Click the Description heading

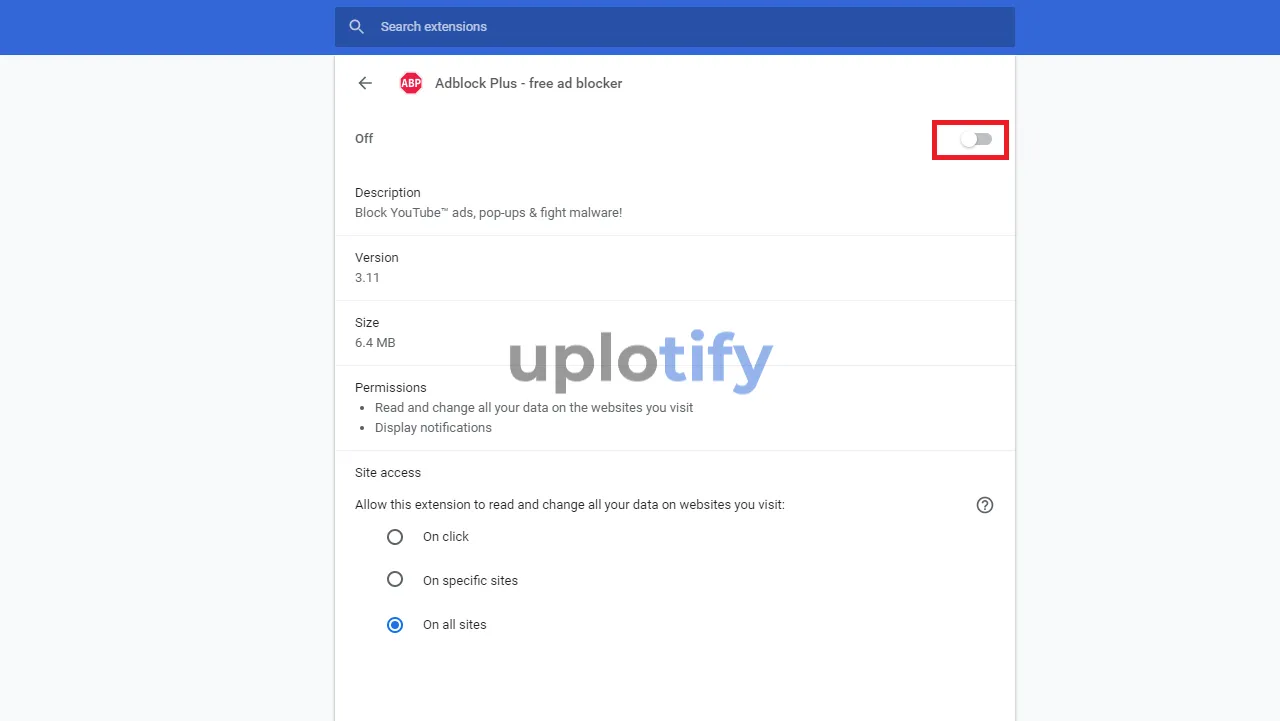388,193
